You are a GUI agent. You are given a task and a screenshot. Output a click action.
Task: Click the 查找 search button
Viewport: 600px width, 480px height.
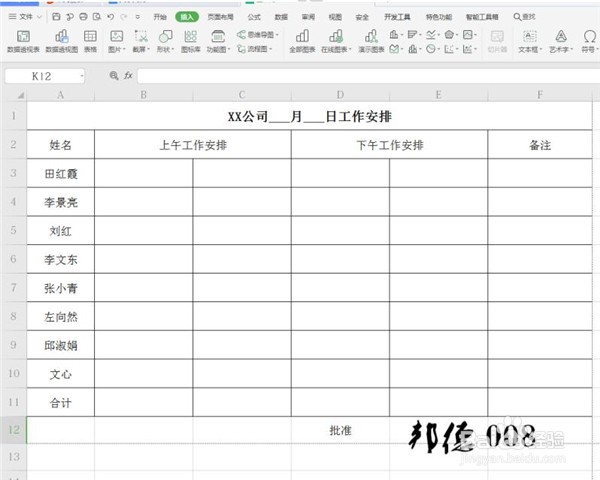click(524, 17)
